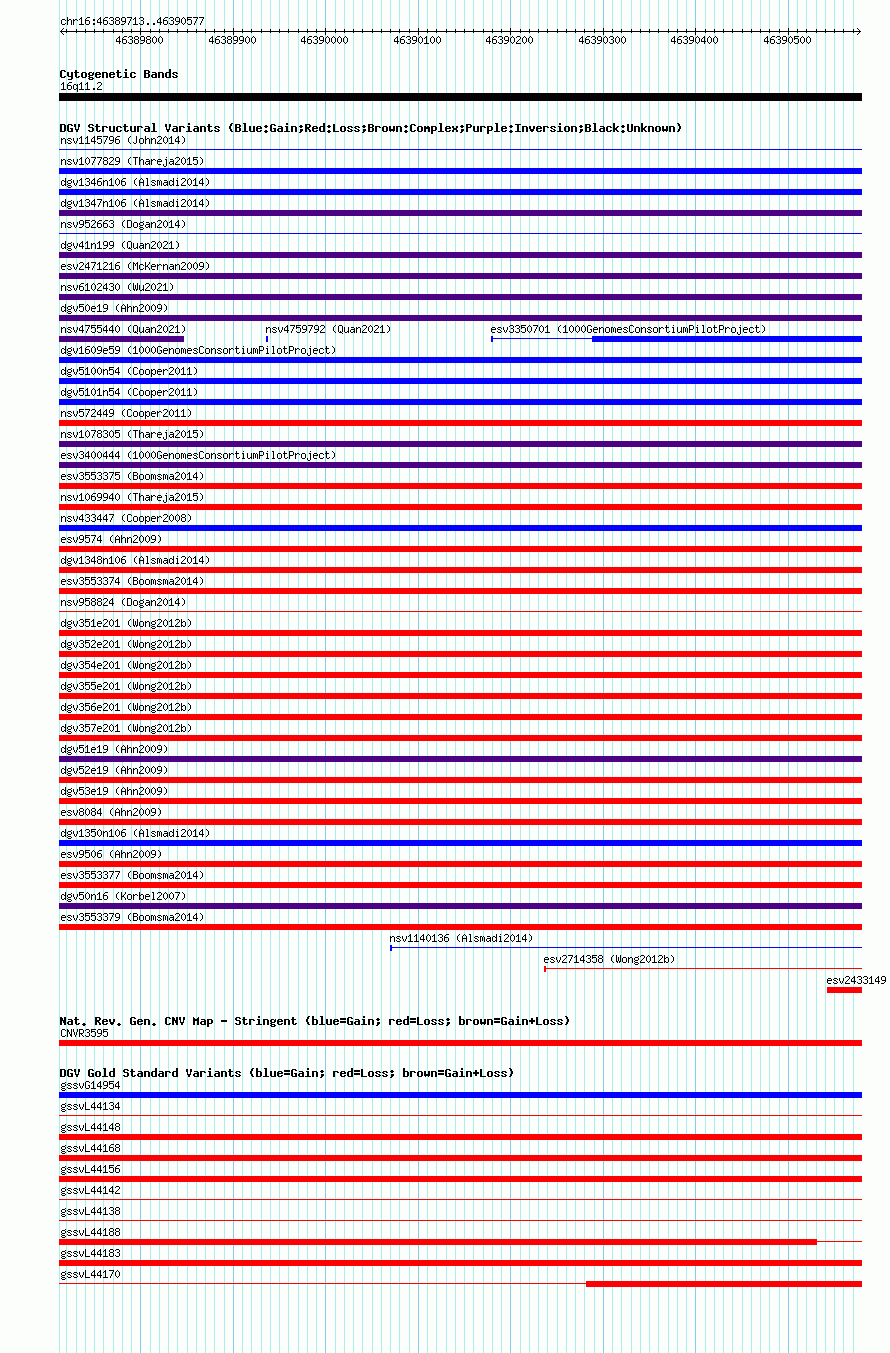Click the nsv6102430 (Wu2021) label
This screenshot has width=890, height=1353.
[117, 287]
